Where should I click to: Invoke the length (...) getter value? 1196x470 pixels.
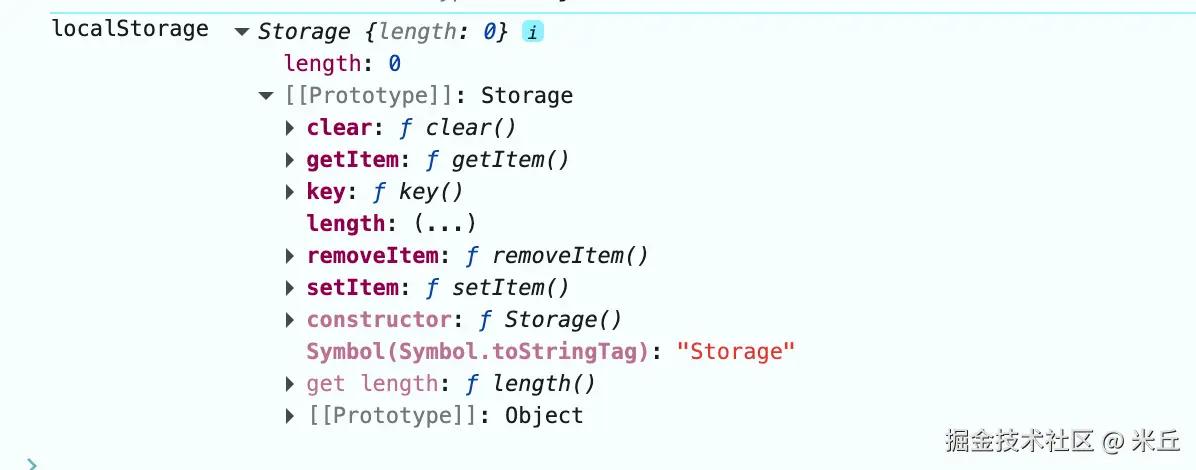445,224
